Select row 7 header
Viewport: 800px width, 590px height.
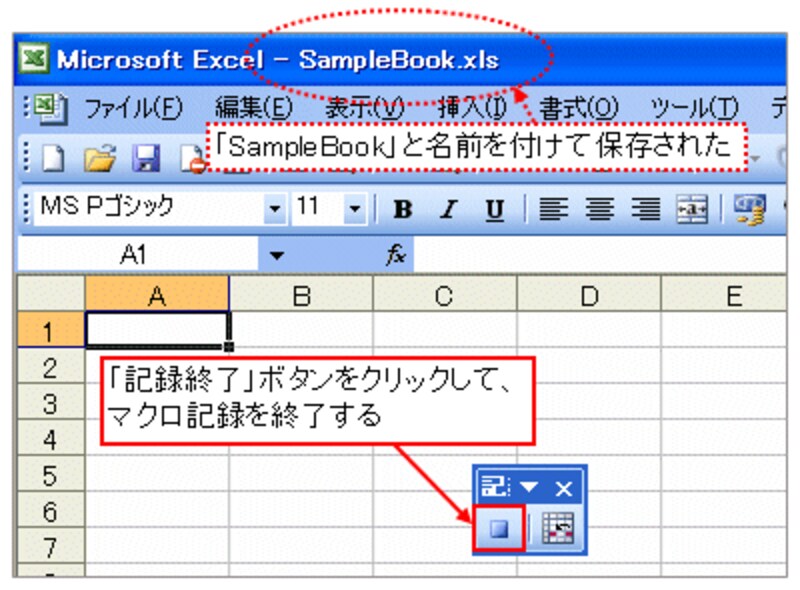tap(51, 545)
